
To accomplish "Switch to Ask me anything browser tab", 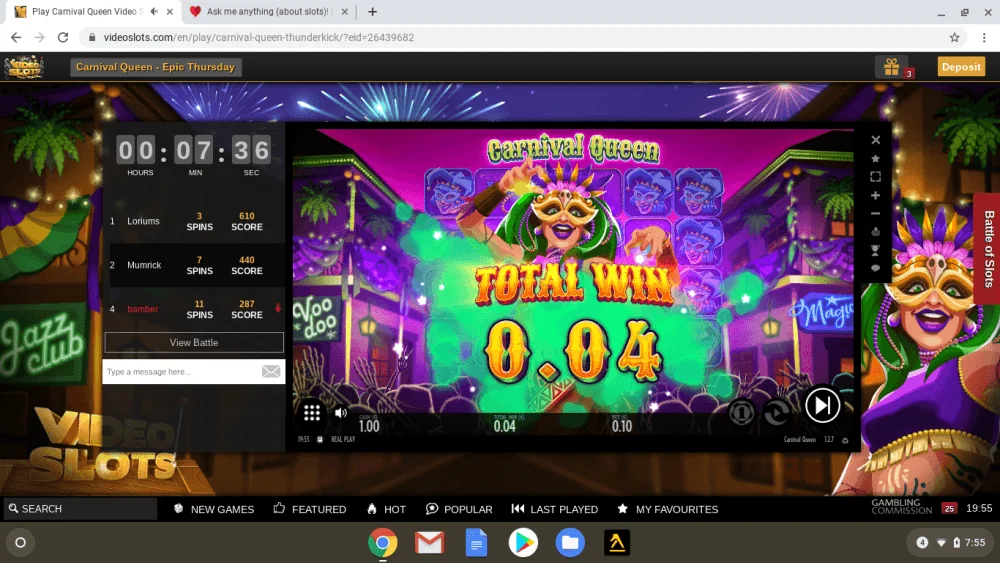I will click(268, 11).
